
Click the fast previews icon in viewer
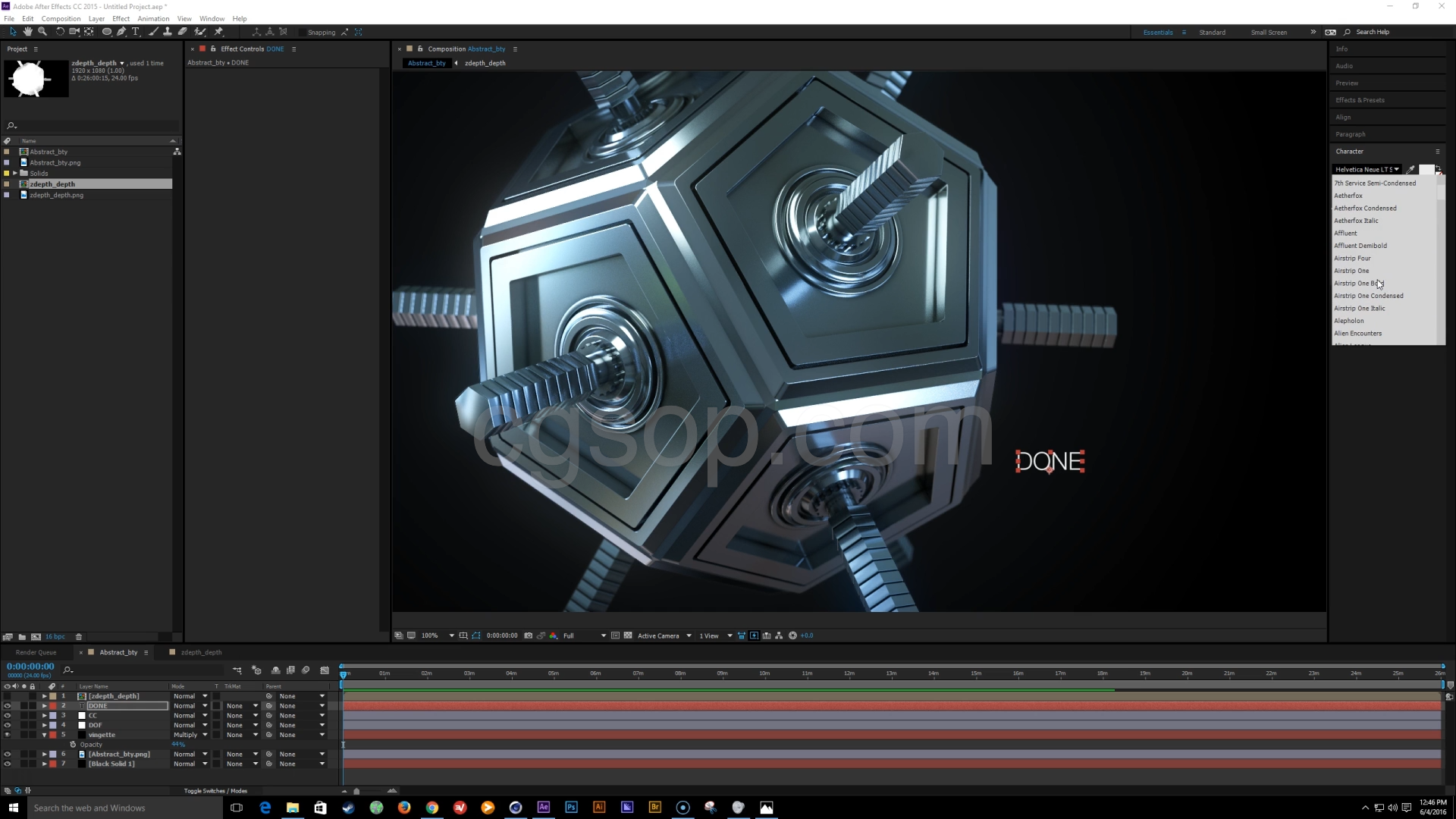point(754,635)
